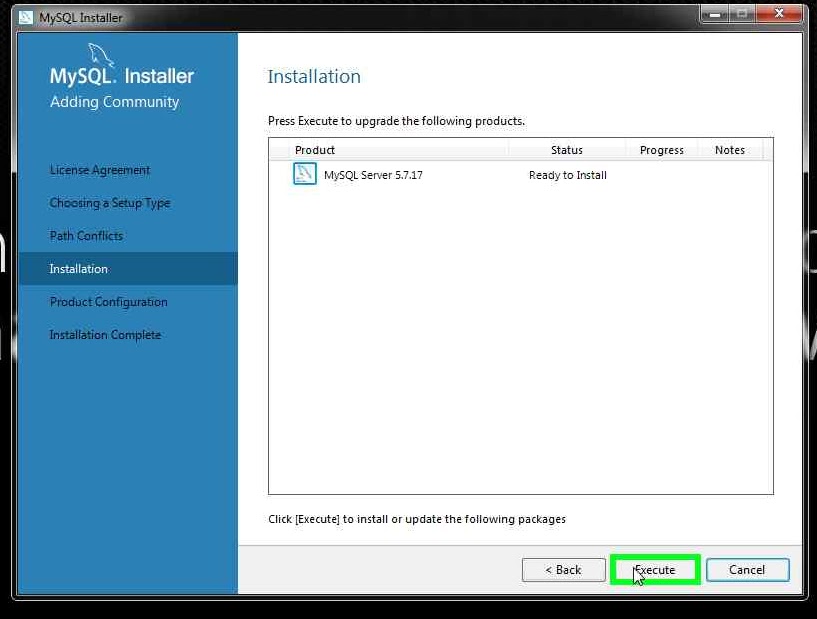This screenshot has width=817, height=619.
Task: Sort by the Status column header
Action: [x=567, y=150]
